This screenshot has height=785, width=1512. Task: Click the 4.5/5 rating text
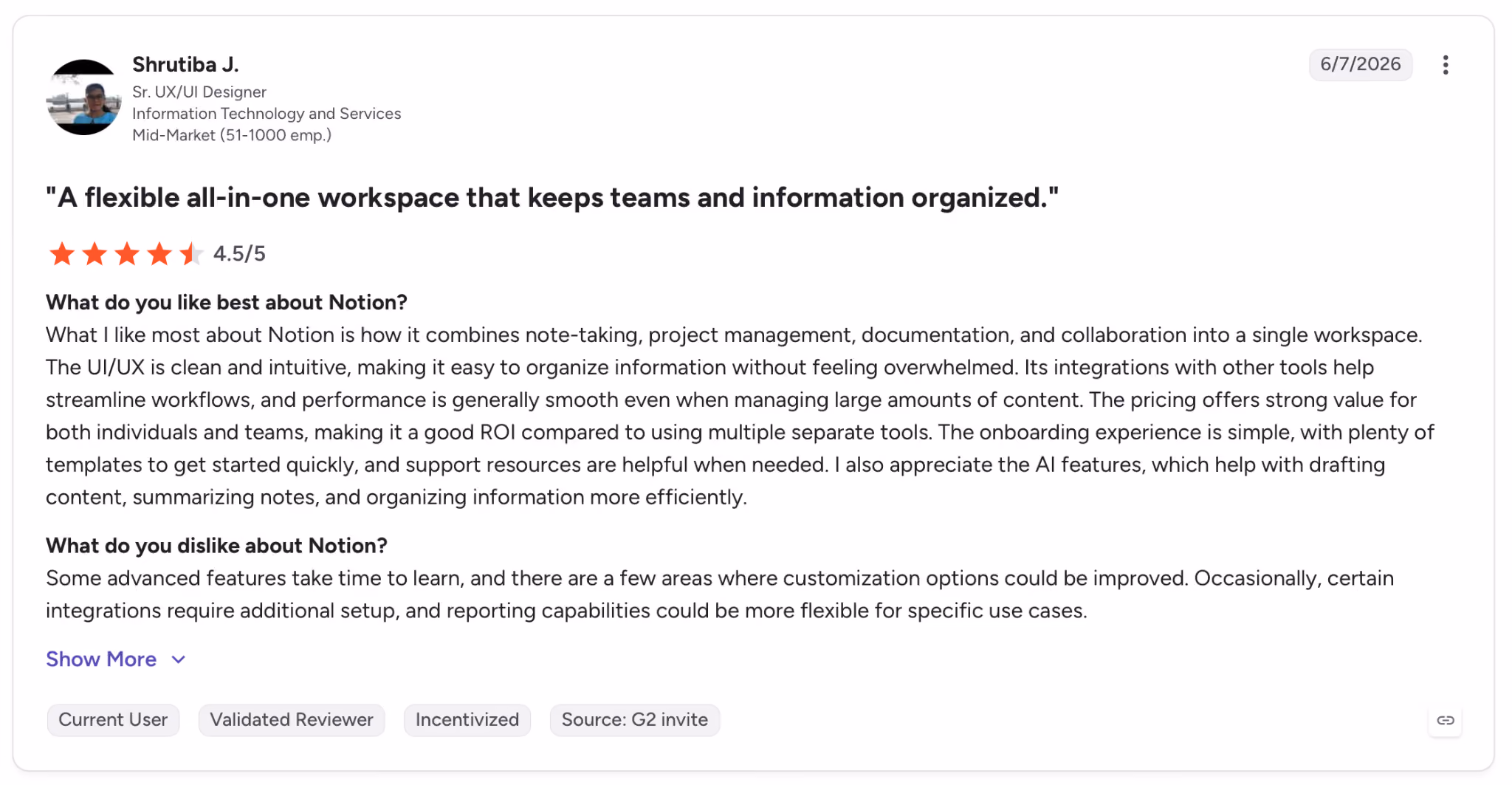(x=239, y=254)
